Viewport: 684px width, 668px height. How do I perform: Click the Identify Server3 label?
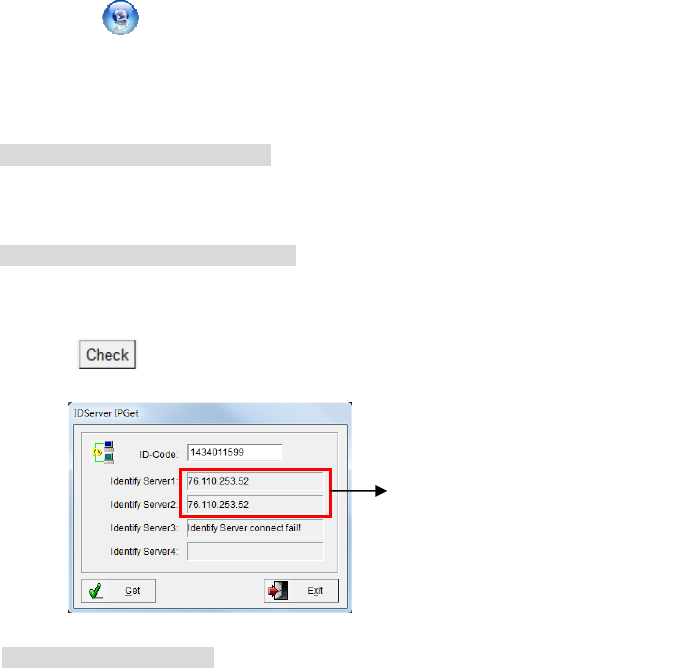pyautogui.click(x=144, y=528)
